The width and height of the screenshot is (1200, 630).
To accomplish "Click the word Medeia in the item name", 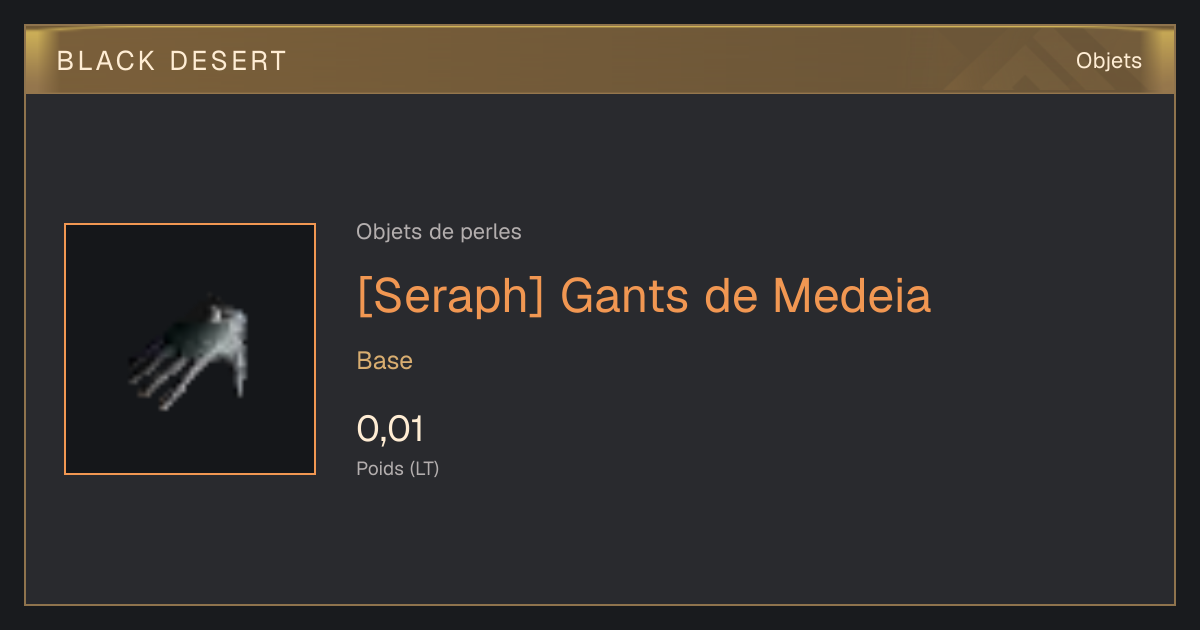I will pyautogui.click(x=852, y=296).
